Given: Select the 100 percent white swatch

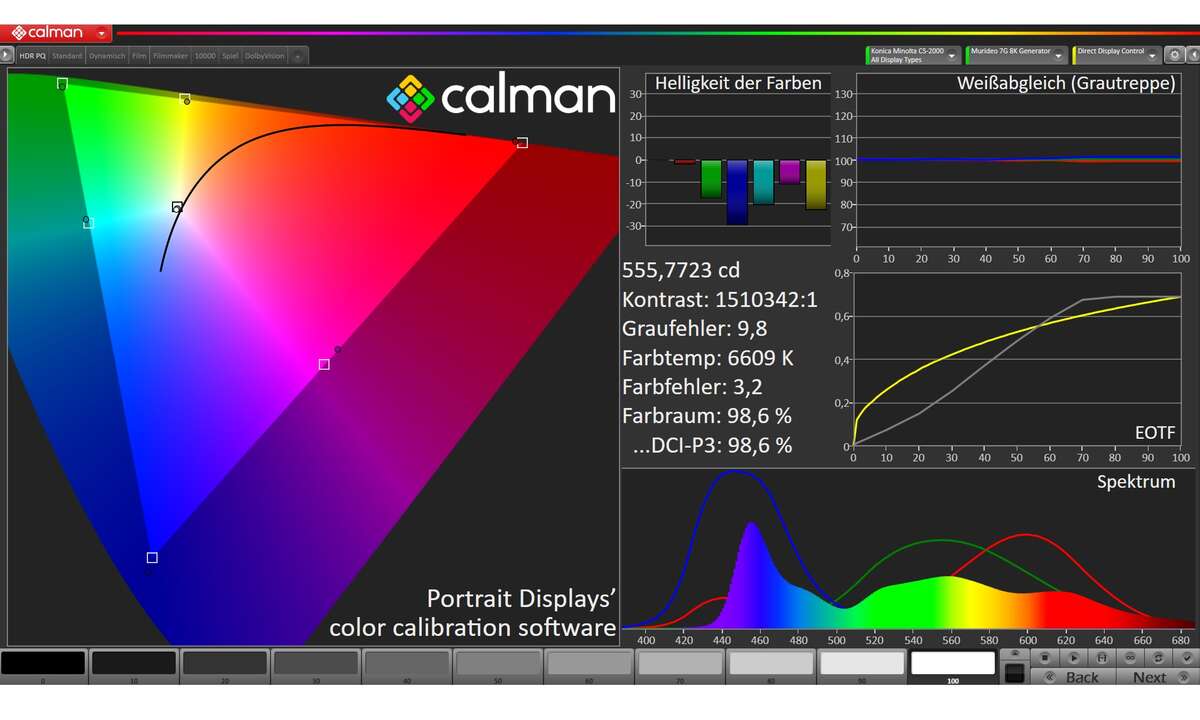Looking at the screenshot, I should point(952,664).
